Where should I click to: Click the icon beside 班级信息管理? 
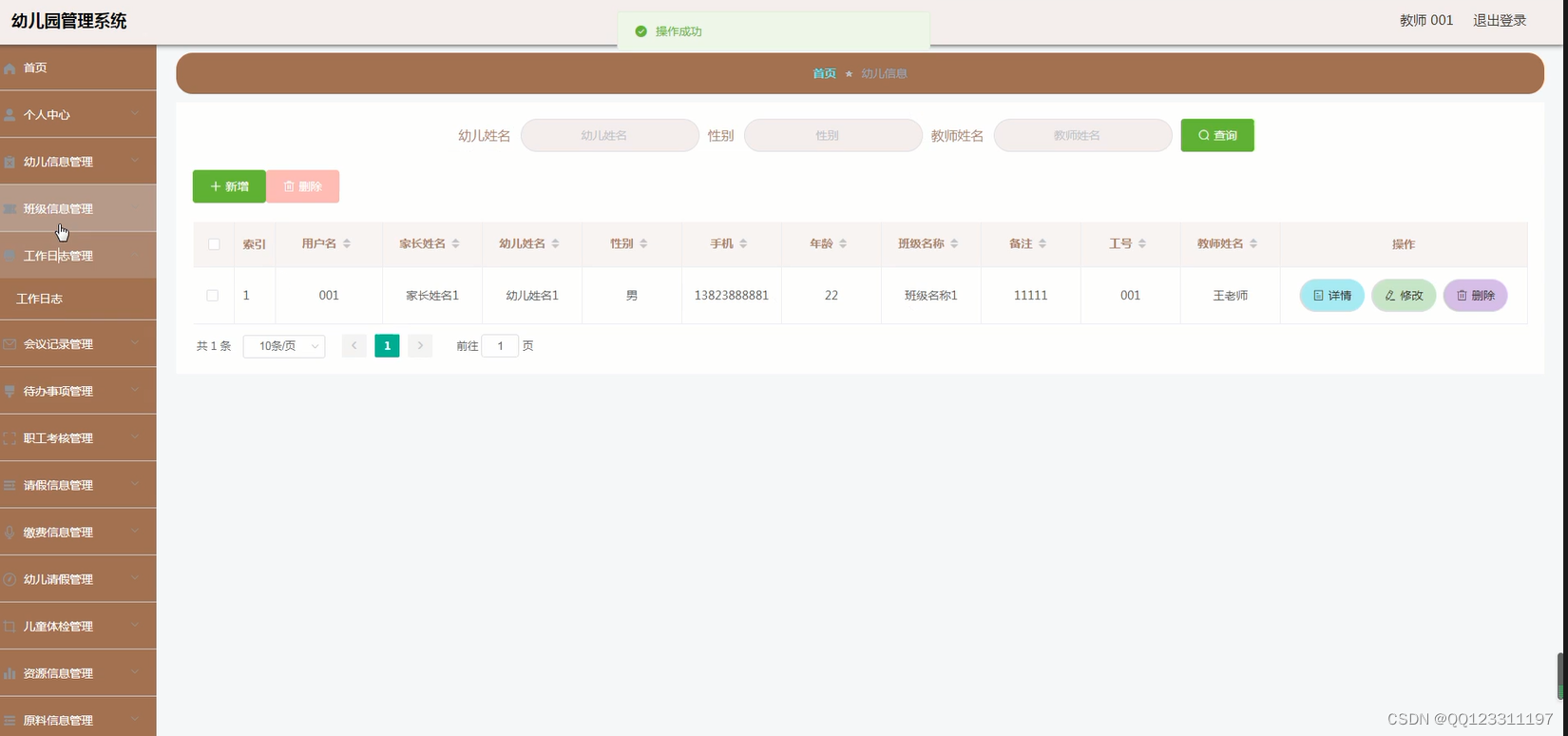coord(10,209)
